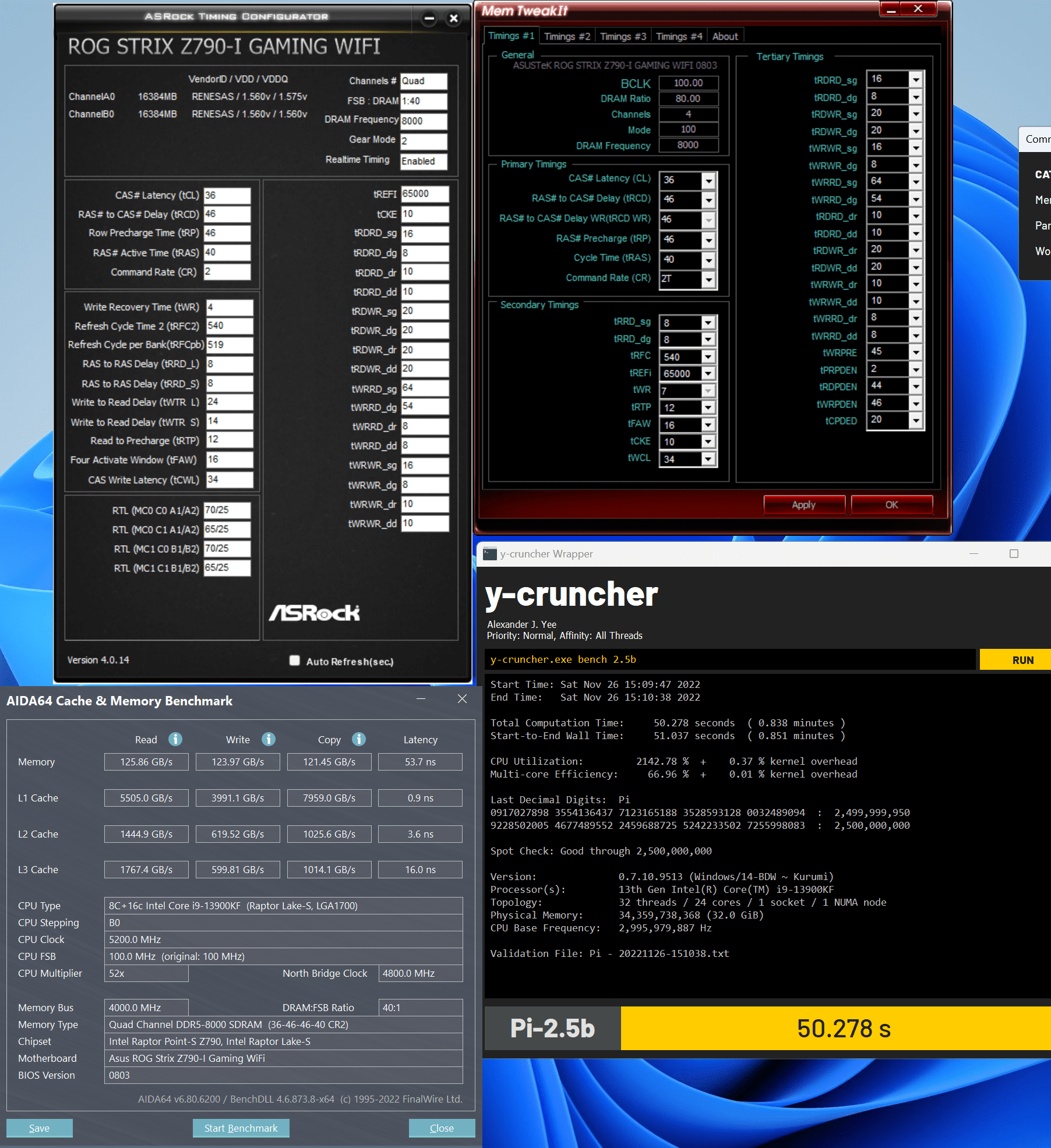The height and width of the screenshot is (1148, 1051).
Task: Open the Cycle Time (tRAS) dropdown
Action: click(708, 260)
